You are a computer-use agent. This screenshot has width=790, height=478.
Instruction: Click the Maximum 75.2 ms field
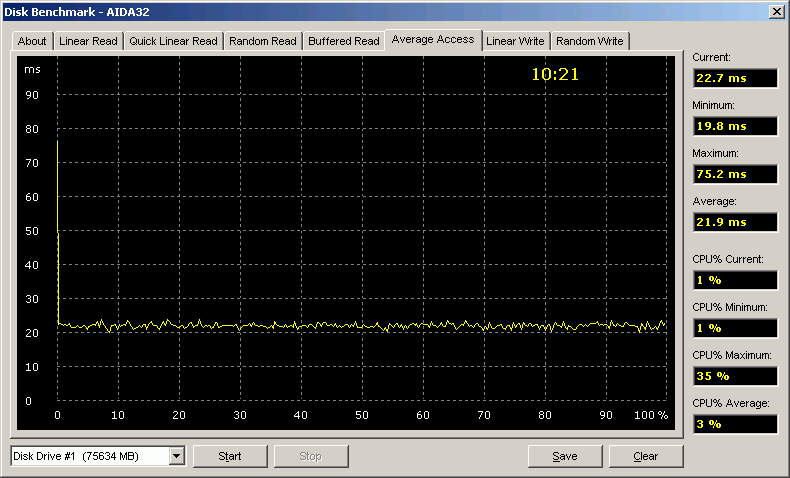(x=734, y=174)
